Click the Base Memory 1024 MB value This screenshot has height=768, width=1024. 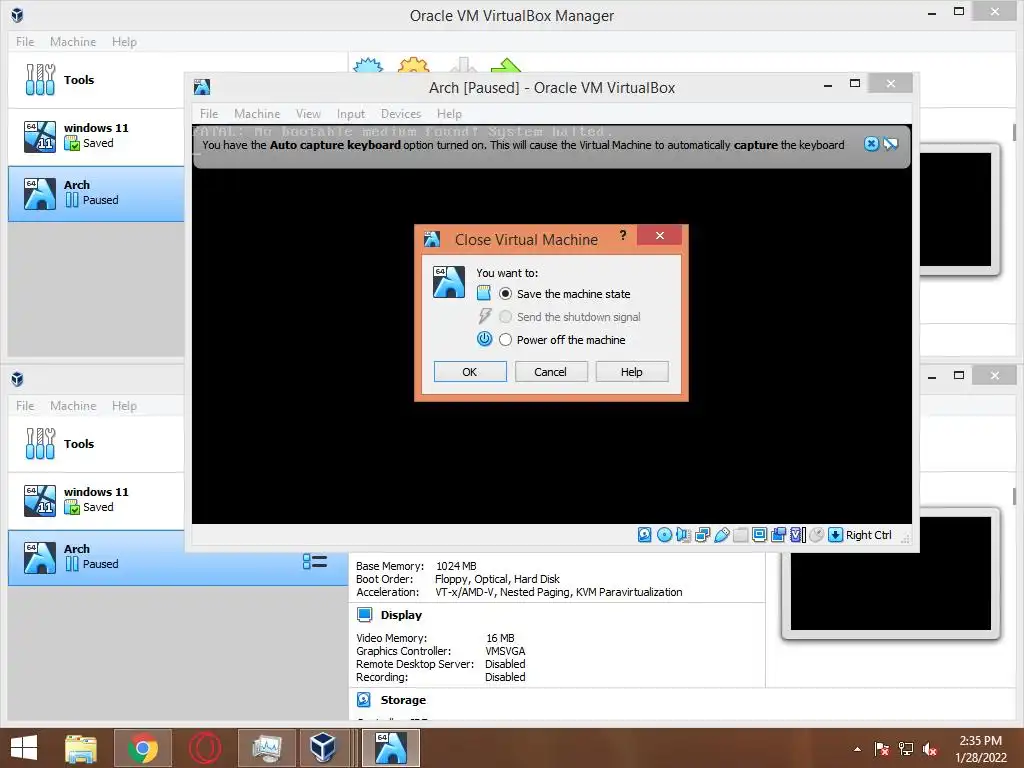tap(456, 566)
